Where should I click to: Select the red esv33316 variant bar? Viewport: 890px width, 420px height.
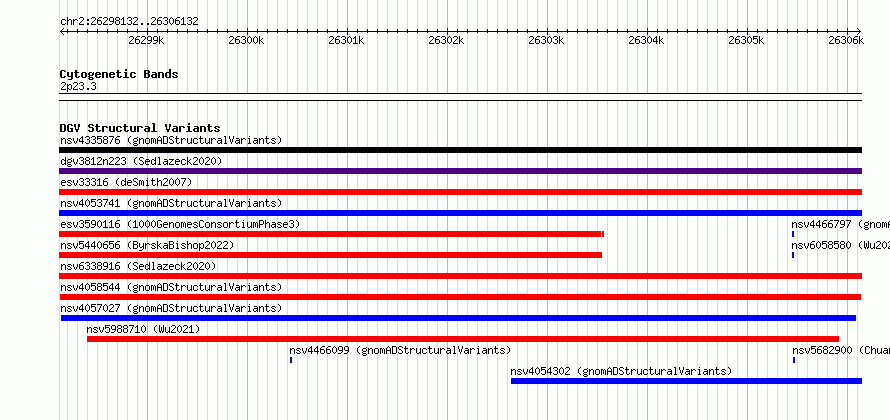[460, 192]
